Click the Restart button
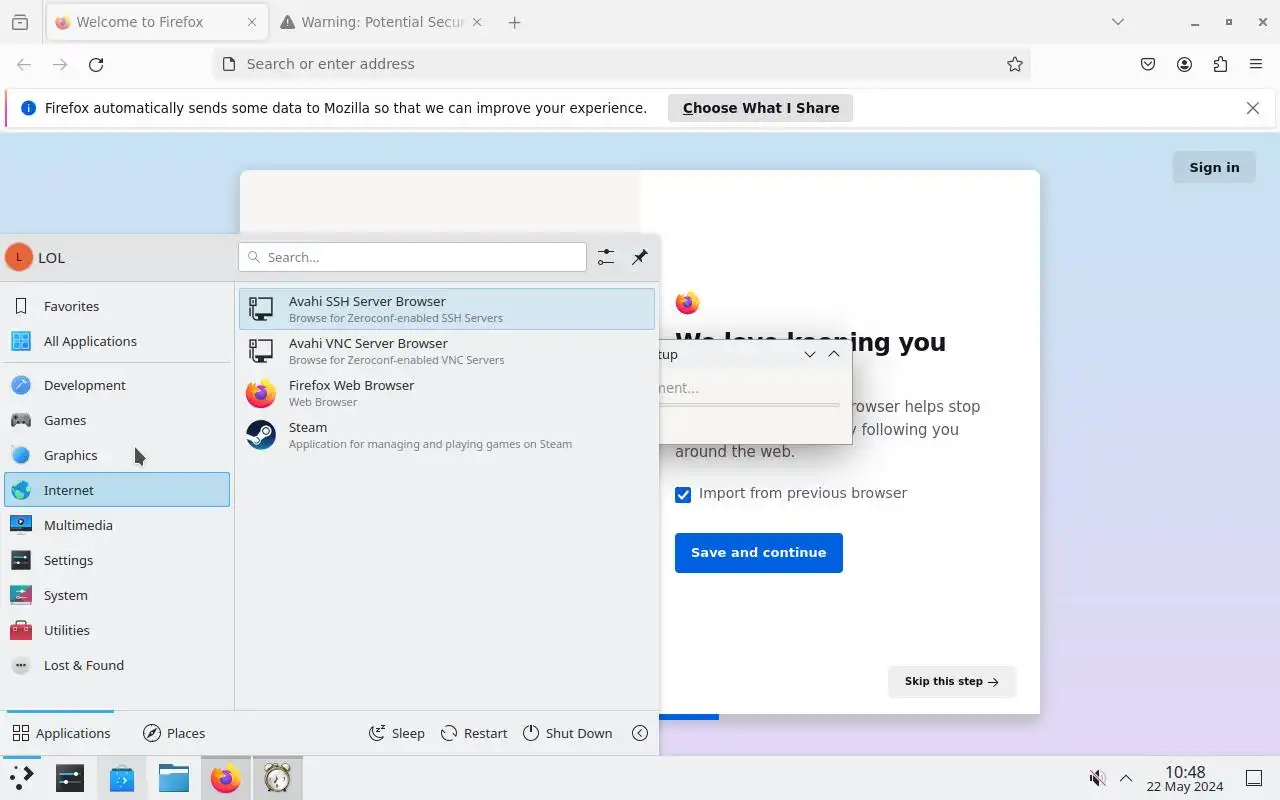 pyautogui.click(x=474, y=733)
